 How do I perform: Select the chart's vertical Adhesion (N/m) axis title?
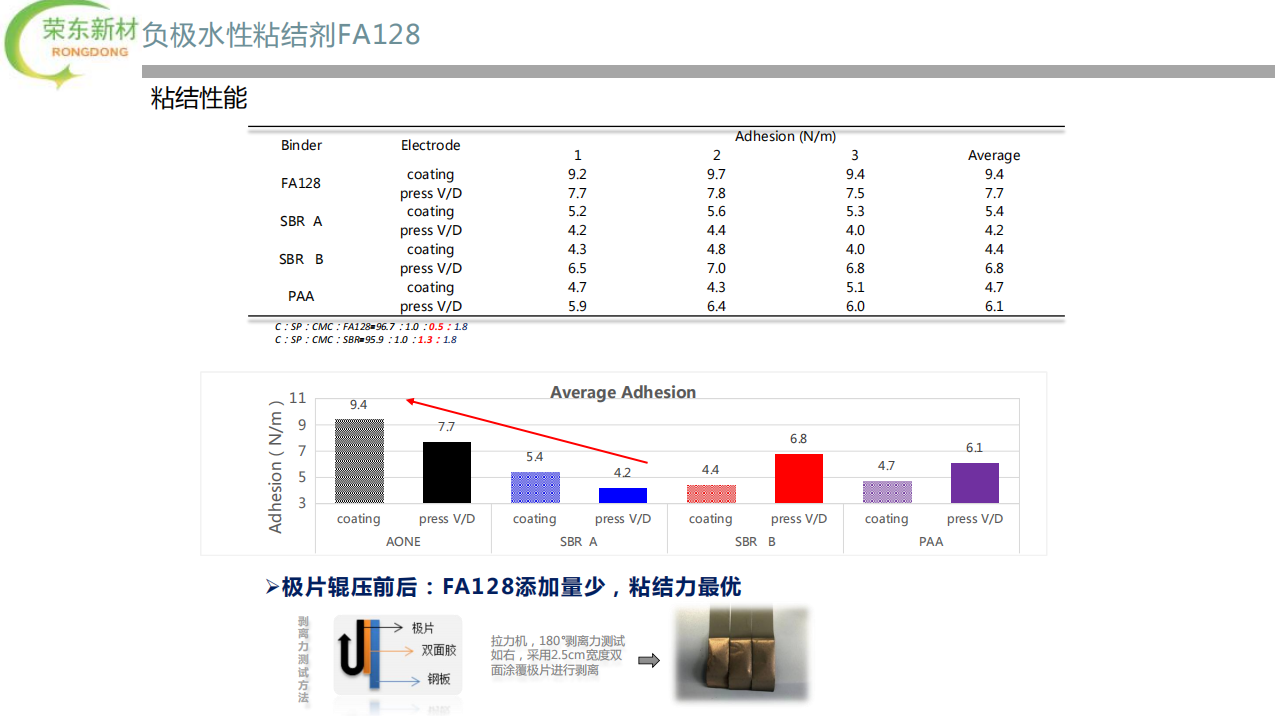(276, 466)
